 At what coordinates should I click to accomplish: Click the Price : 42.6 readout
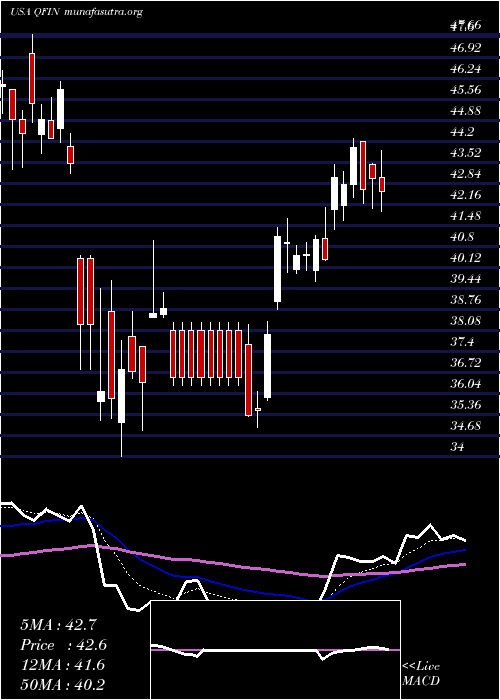tap(63, 645)
